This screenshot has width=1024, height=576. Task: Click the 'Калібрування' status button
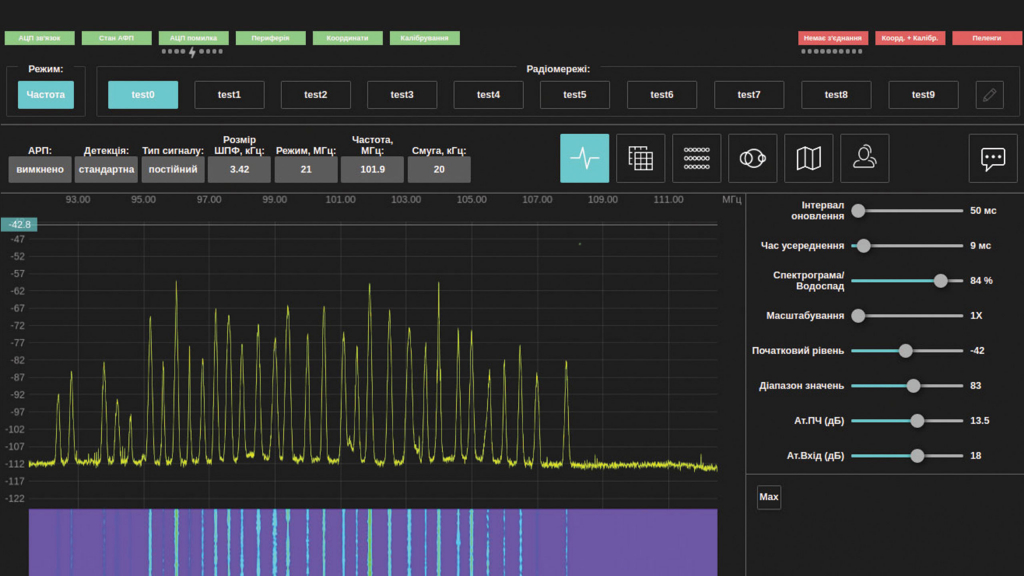pyautogui.click(x=424, y=38)
